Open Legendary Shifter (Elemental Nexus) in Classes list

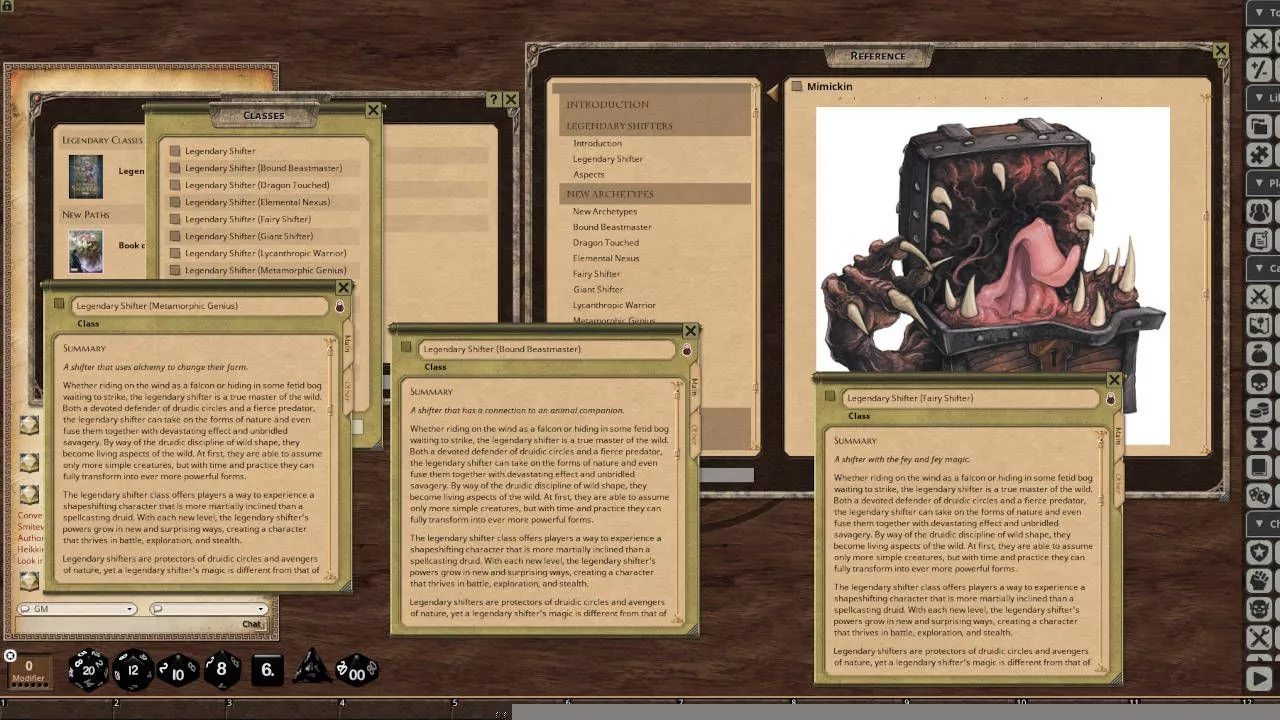pyautogui.click(x=257, y=202)
